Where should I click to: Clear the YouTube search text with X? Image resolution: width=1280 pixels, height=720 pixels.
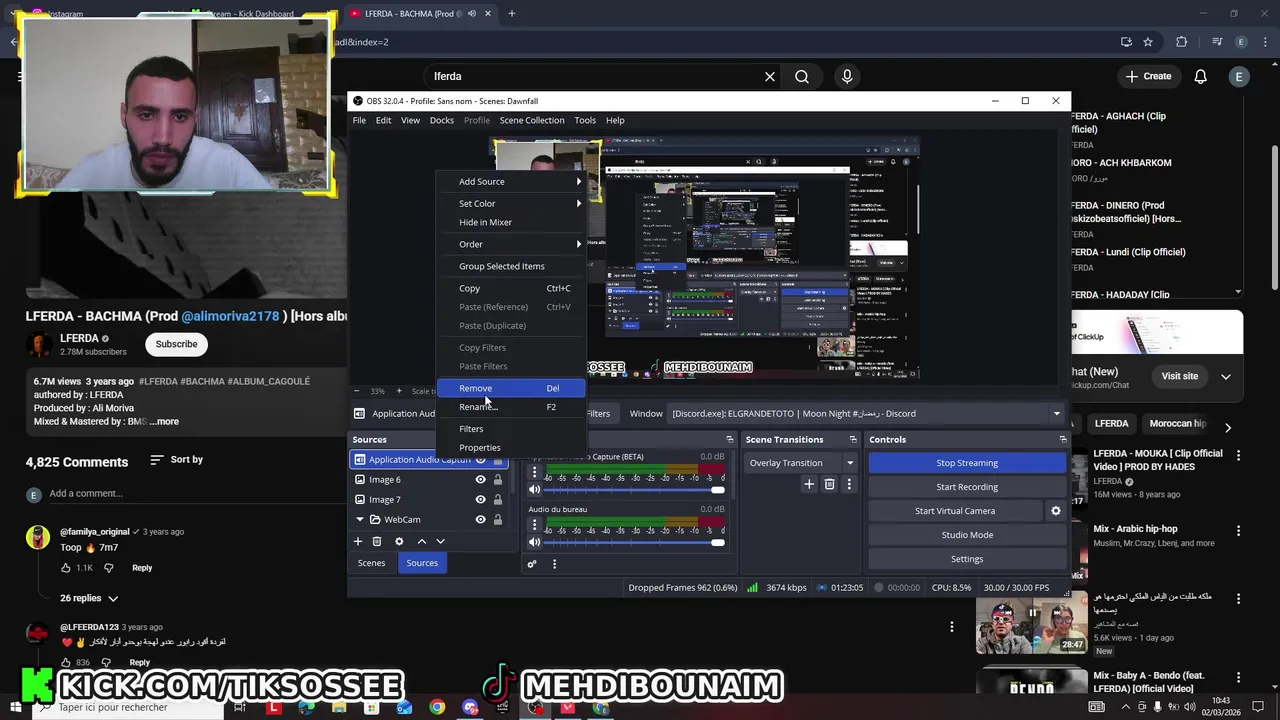coord(770,76)
